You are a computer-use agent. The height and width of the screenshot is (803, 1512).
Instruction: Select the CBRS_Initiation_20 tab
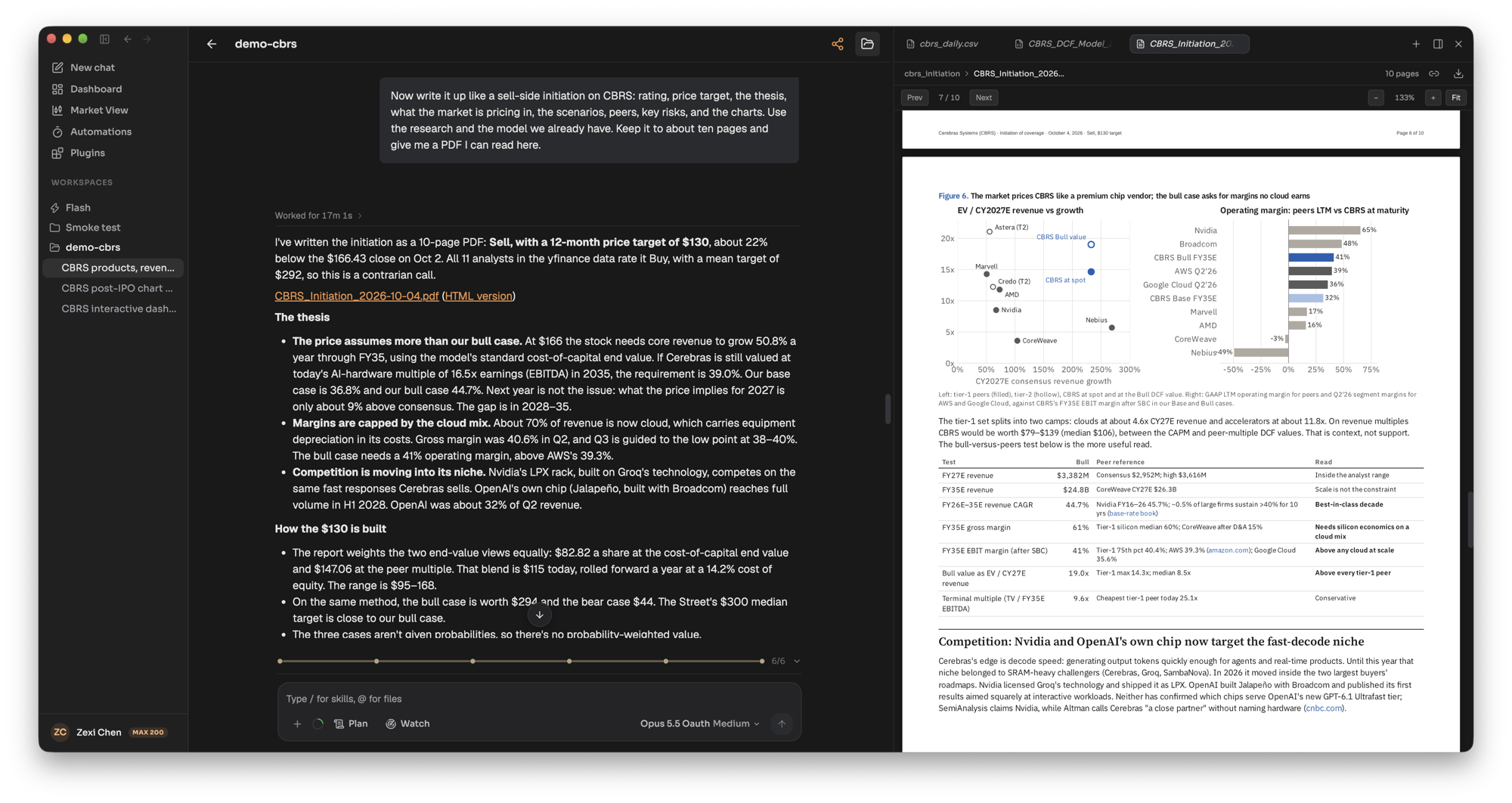point(1189,44)
